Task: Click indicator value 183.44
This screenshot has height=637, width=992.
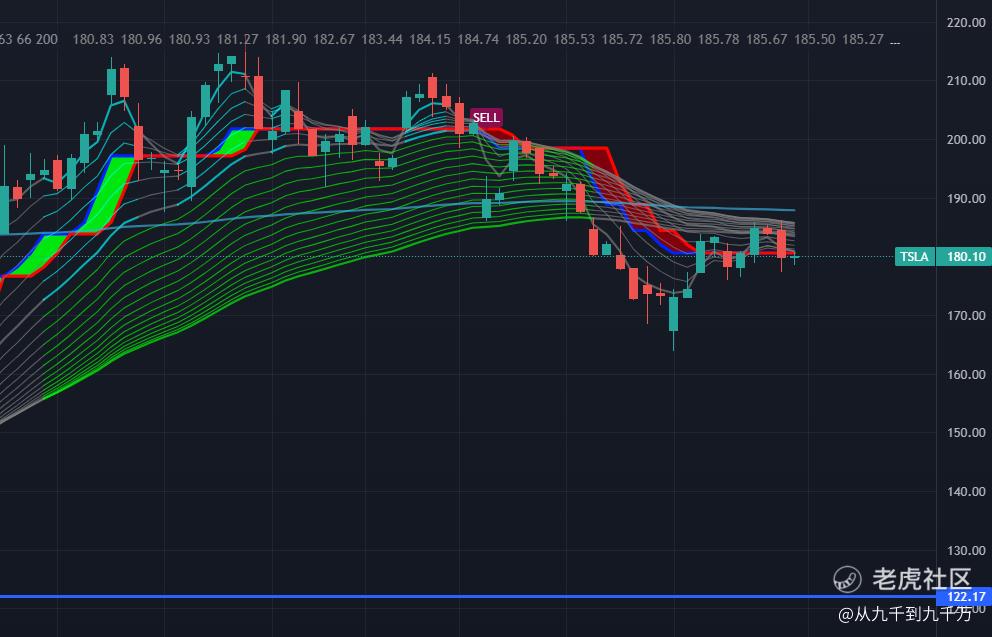Action: (x=381, y=39)
